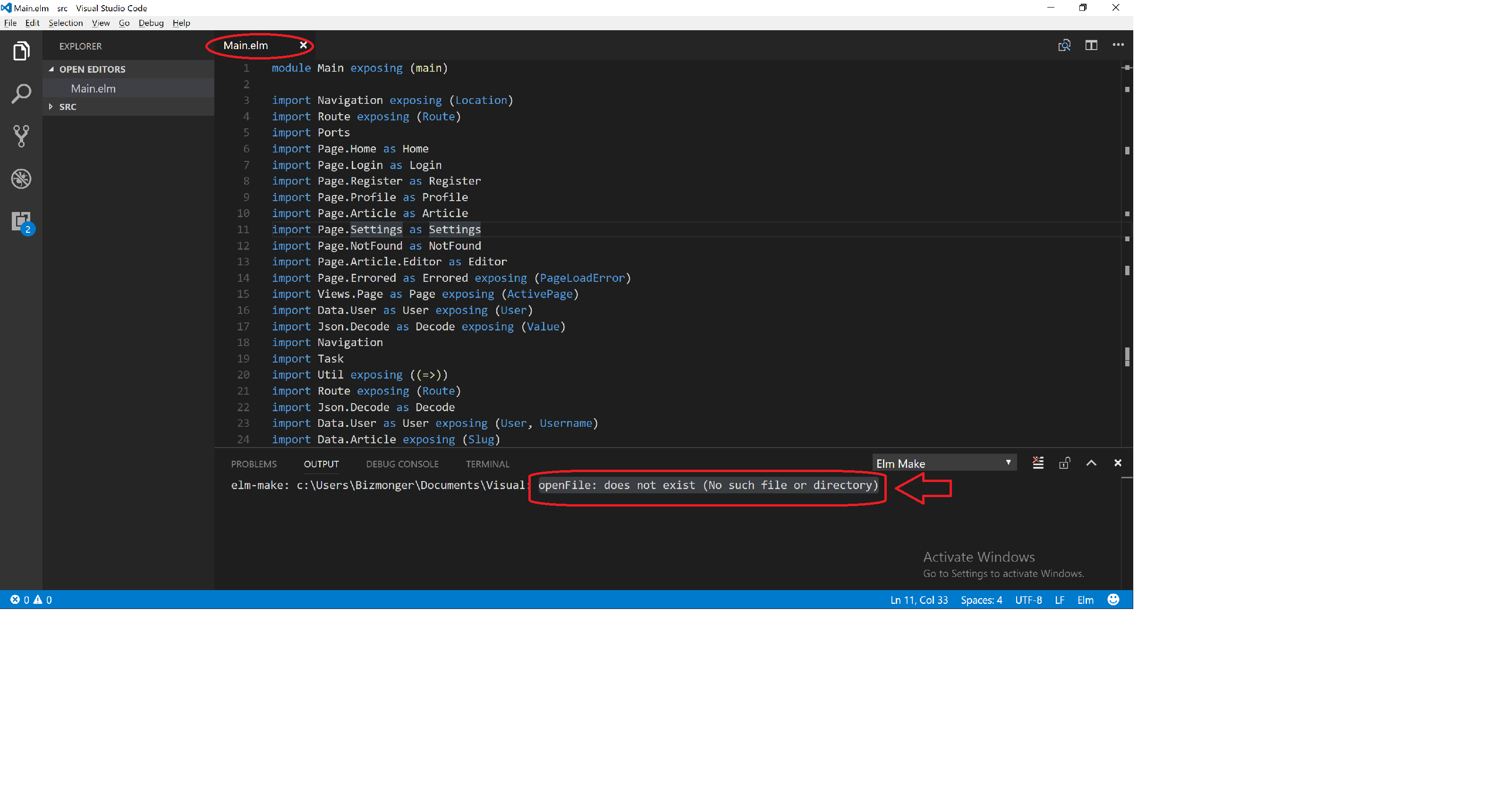1511x812 pixels.
Task: Click the open preview to the side icon
Action: pos(1064,45)
